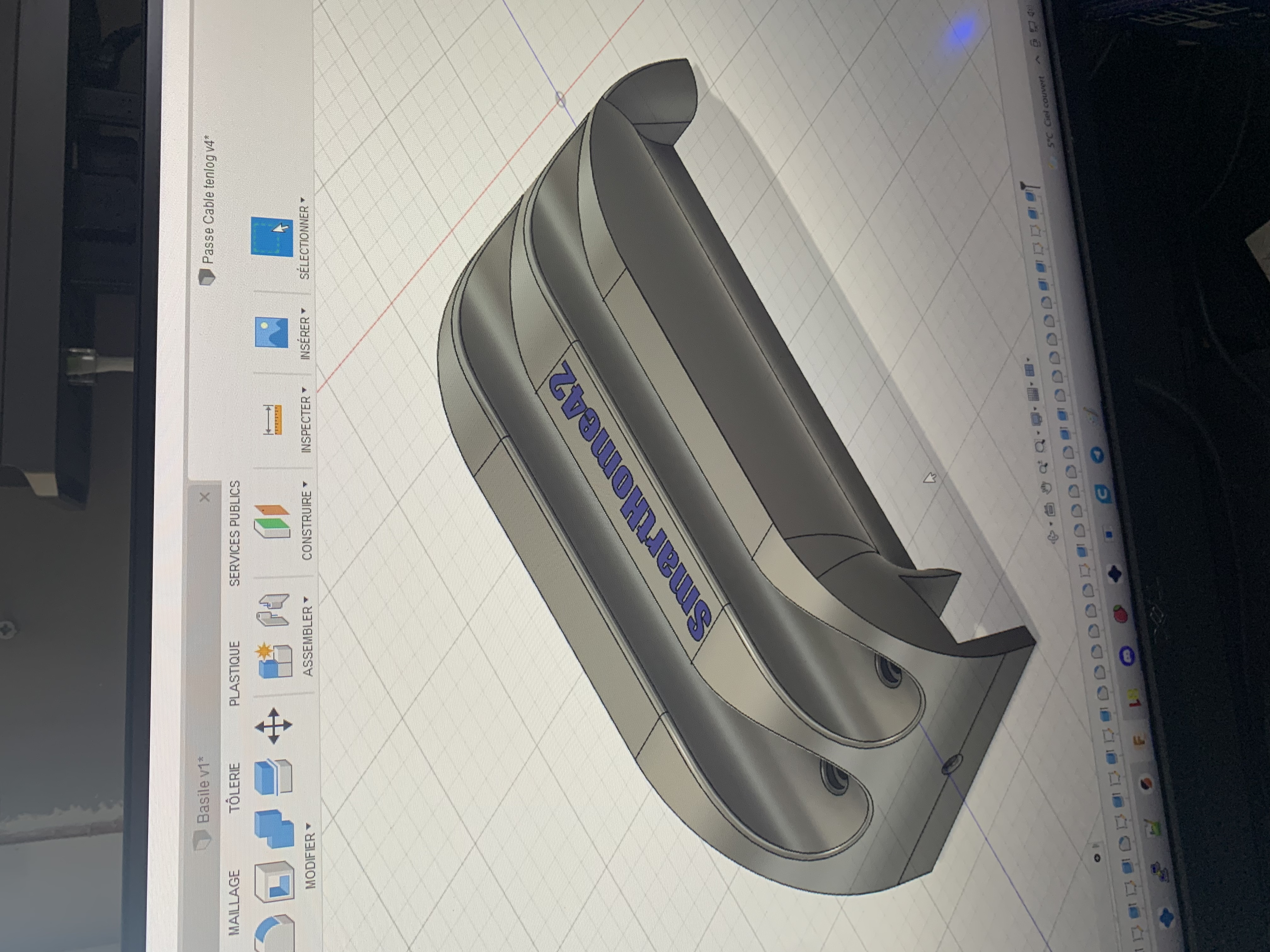The height and width of the screenshot is (952, 1270).
Task: Switch to the TÔLERIE ribbon tab
Action: tap(234, 788)
